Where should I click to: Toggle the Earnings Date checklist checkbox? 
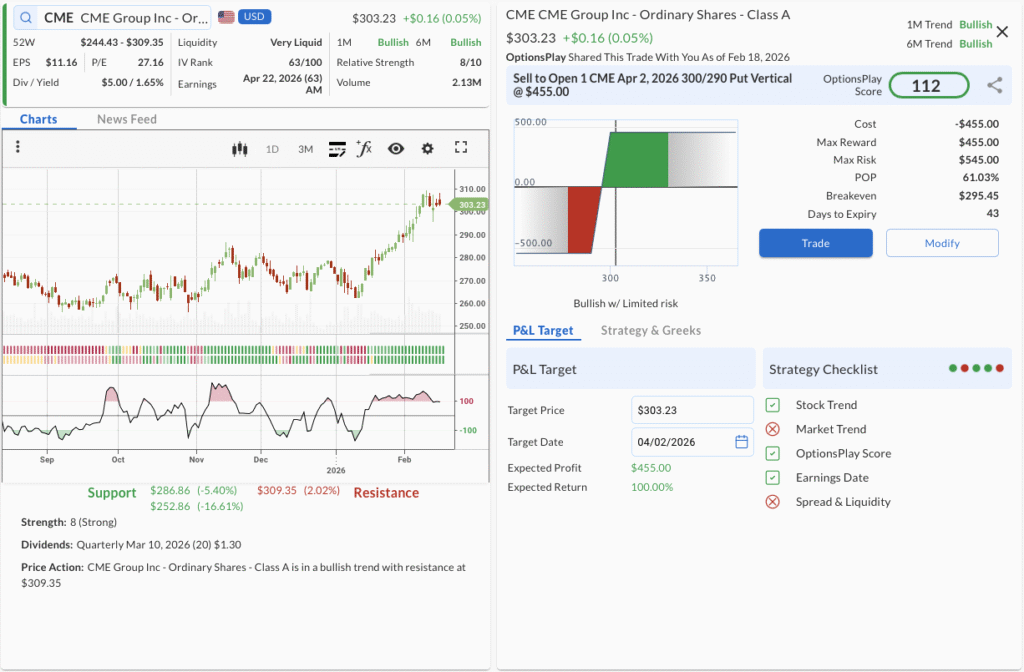(773, 478)
